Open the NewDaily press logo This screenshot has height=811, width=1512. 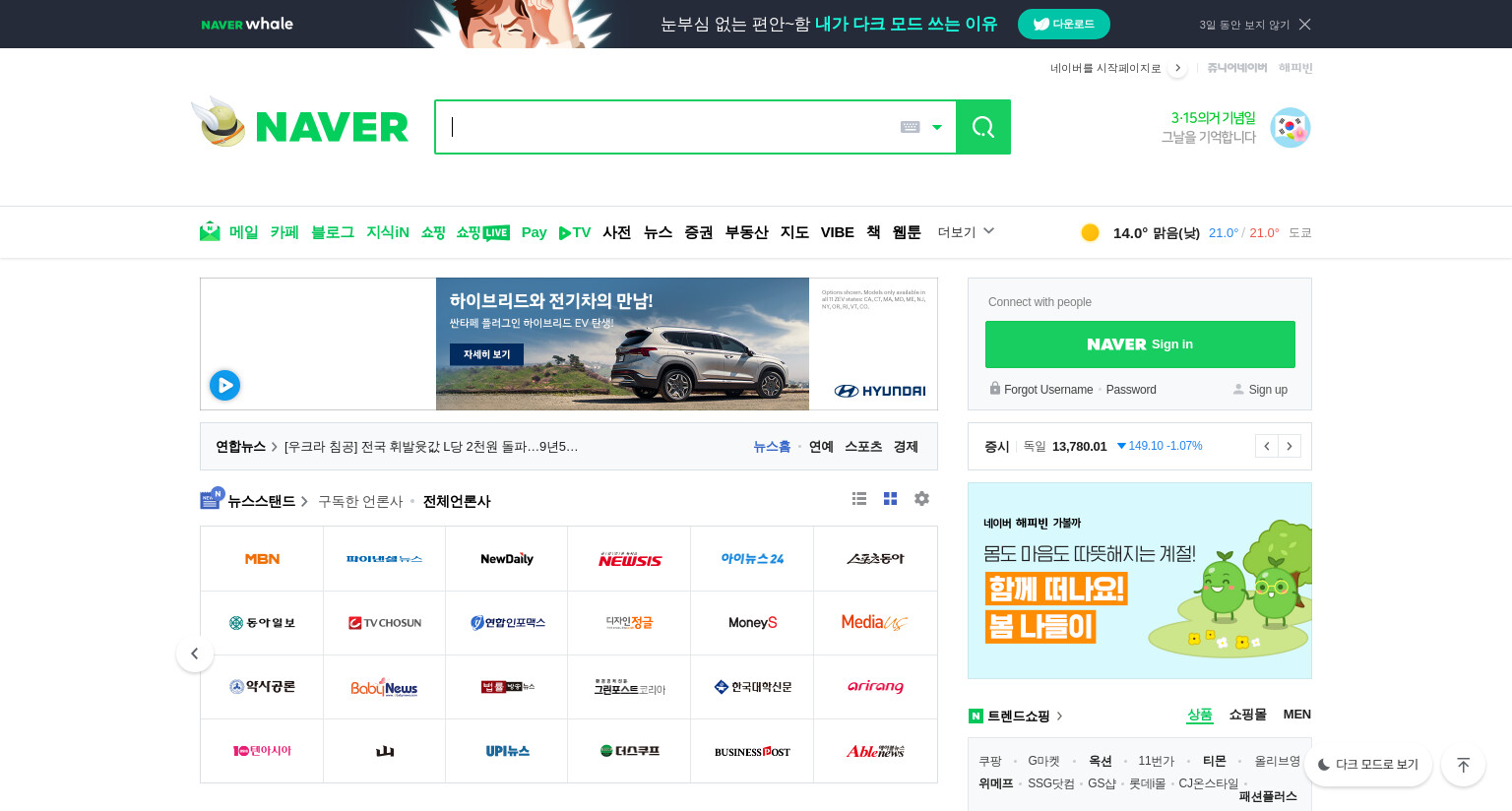pos(507,559)
